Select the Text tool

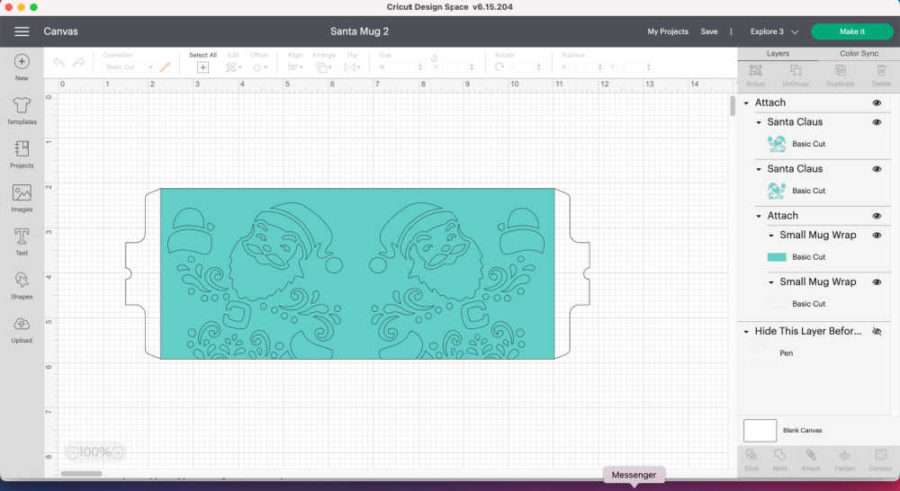click(22, 240)
